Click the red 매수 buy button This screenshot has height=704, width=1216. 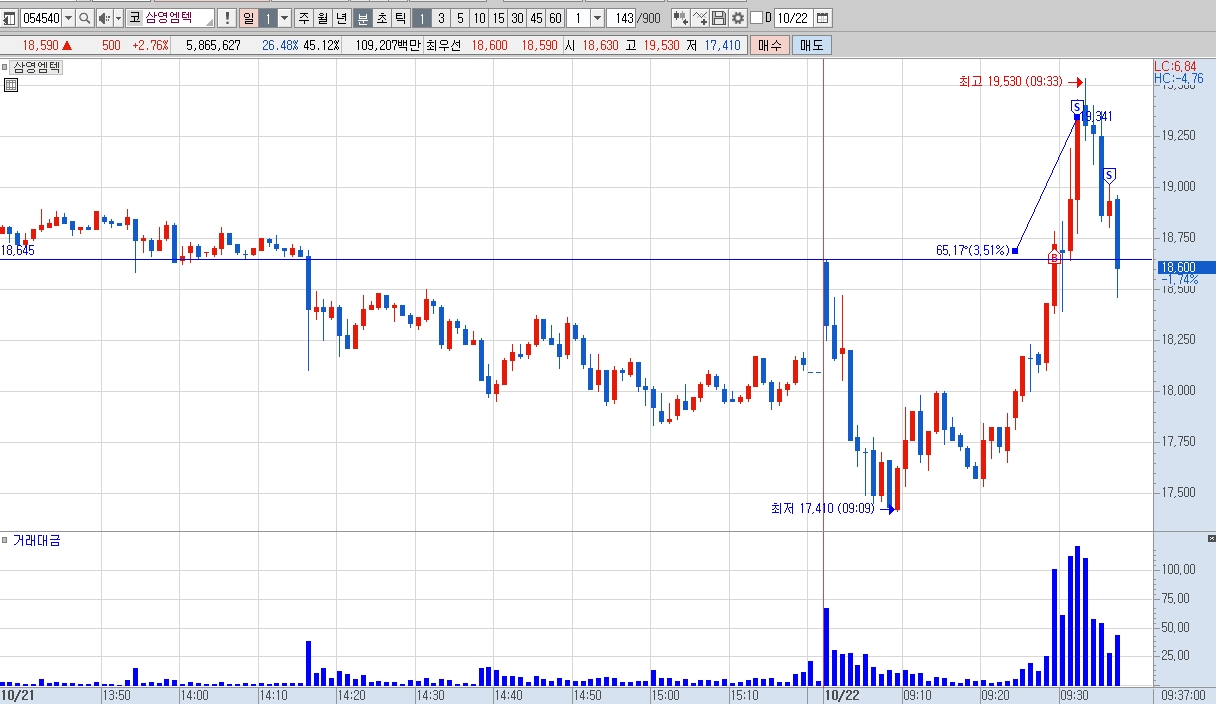[x=770, y=45]
